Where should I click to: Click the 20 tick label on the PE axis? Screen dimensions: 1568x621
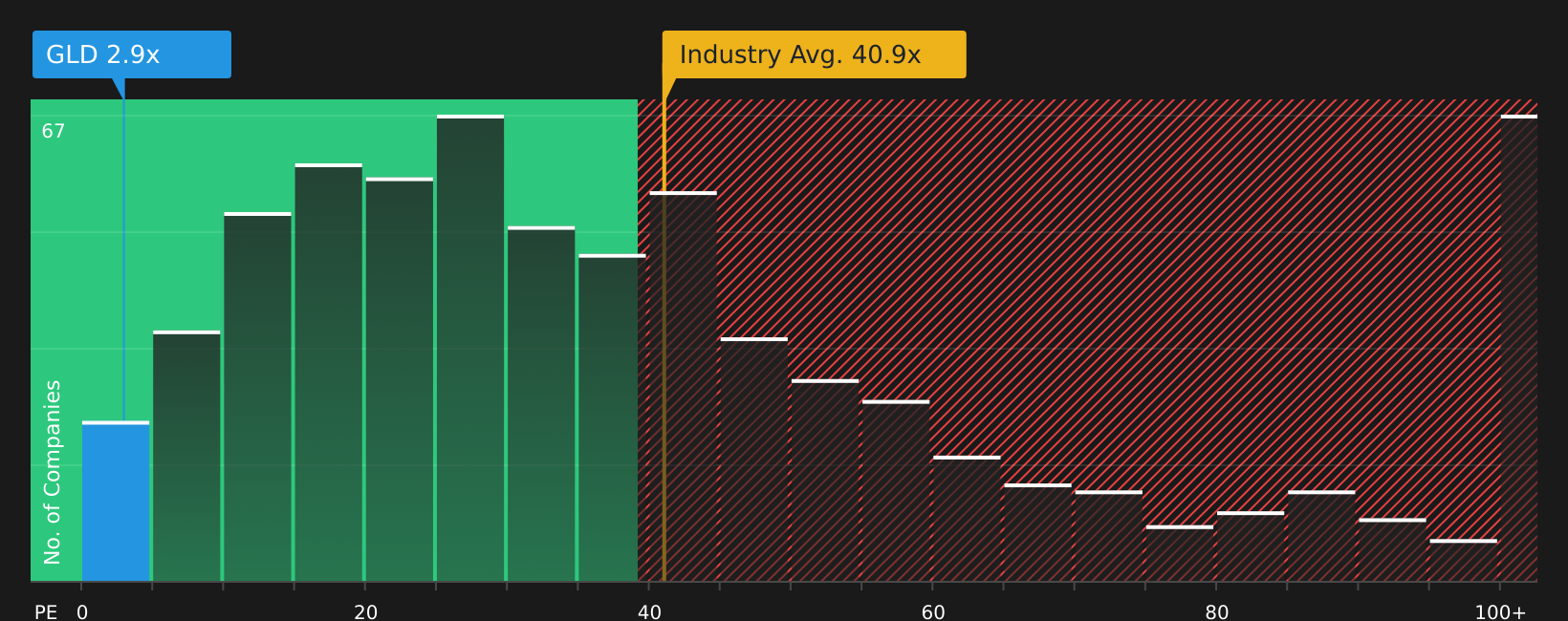[366, 612]
